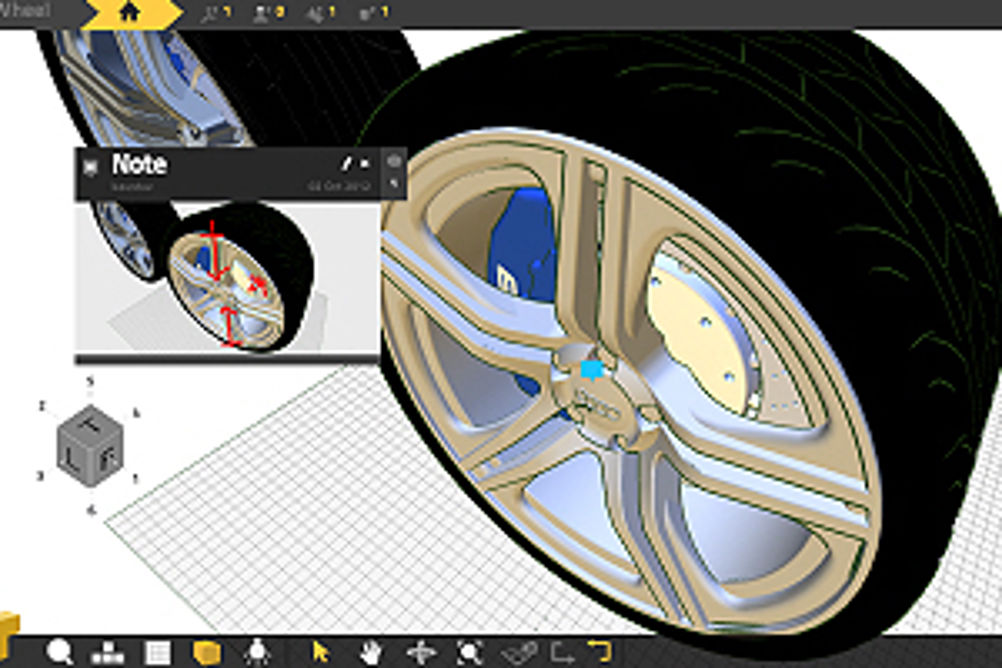Screen dimensions: 1002x668
Task: Toggle the grid table tool
Action: [157, 653]
